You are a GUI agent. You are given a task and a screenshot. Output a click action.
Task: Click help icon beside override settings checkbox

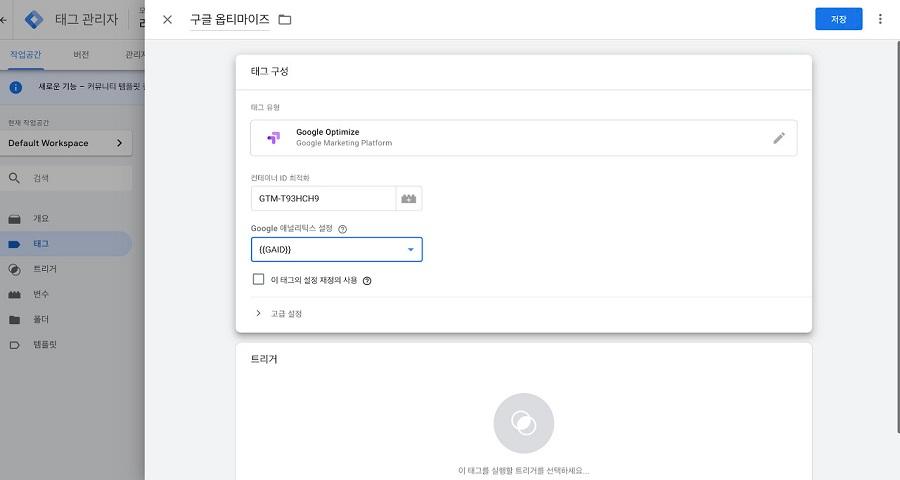(x=367, y=281)
